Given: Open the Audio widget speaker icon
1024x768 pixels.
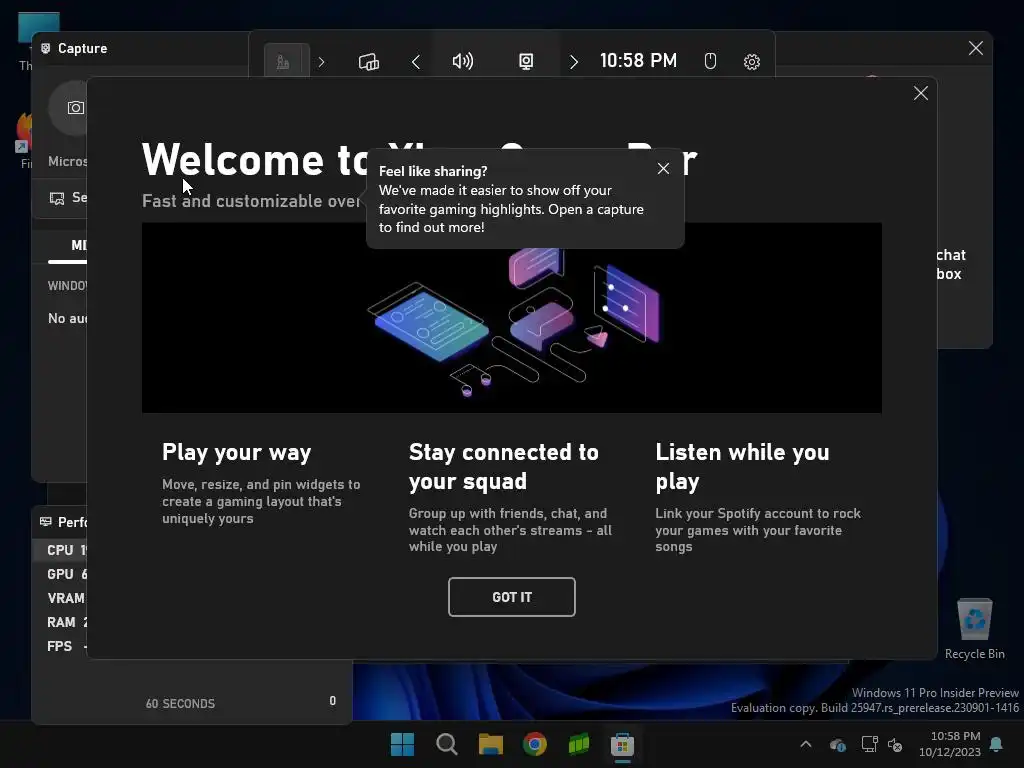Looking at the screenshot, I should coord(462,62).
